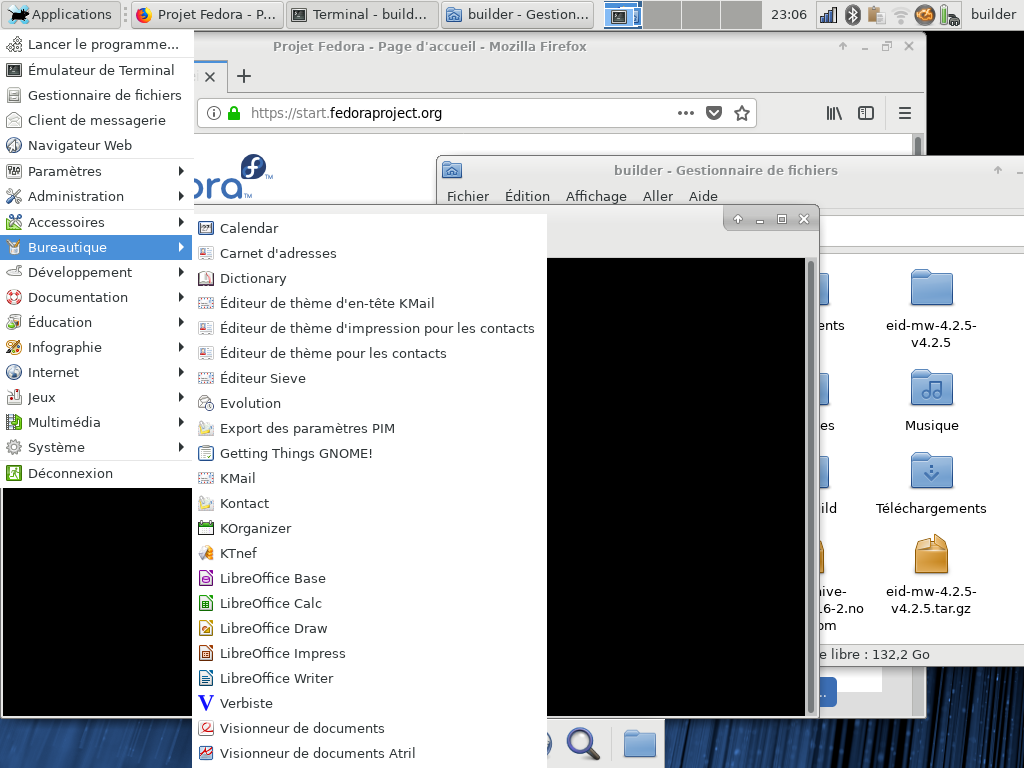Start LibreOffice Draw from the menu
Image resolution: width=1024 pixels, height=768 pixels.
tap(370, 628)
